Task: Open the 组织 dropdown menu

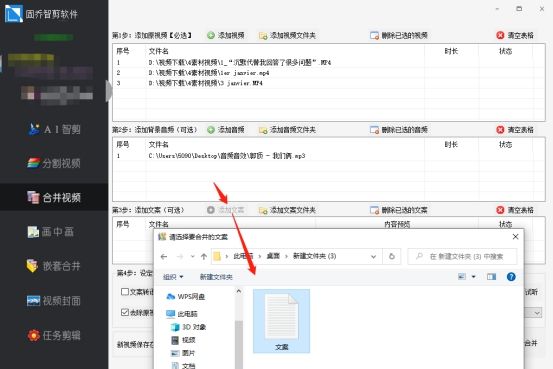Action: (173, 277)
